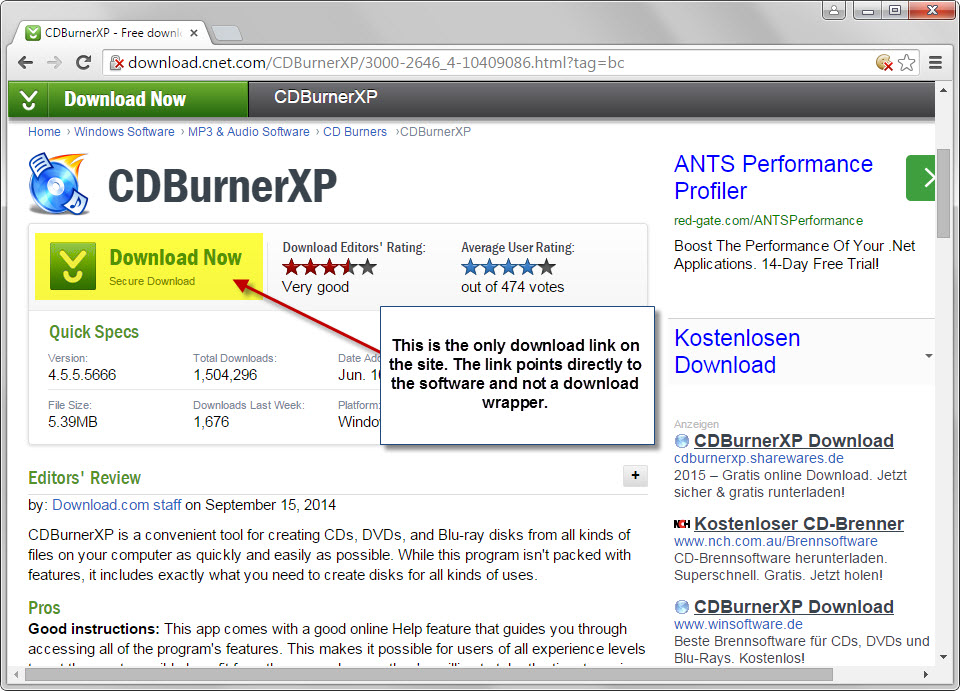Viewport: 960px width, 691px height.
Task: Open a new tab with the blank tab button
Action: [x=227, y=33]
